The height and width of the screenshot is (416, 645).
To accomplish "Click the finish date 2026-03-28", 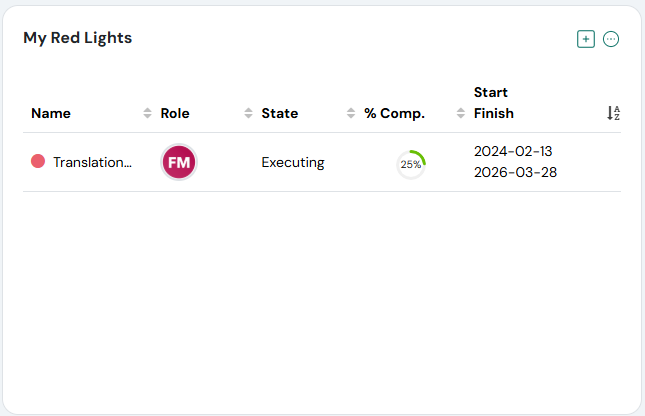I will coord(515,172).
